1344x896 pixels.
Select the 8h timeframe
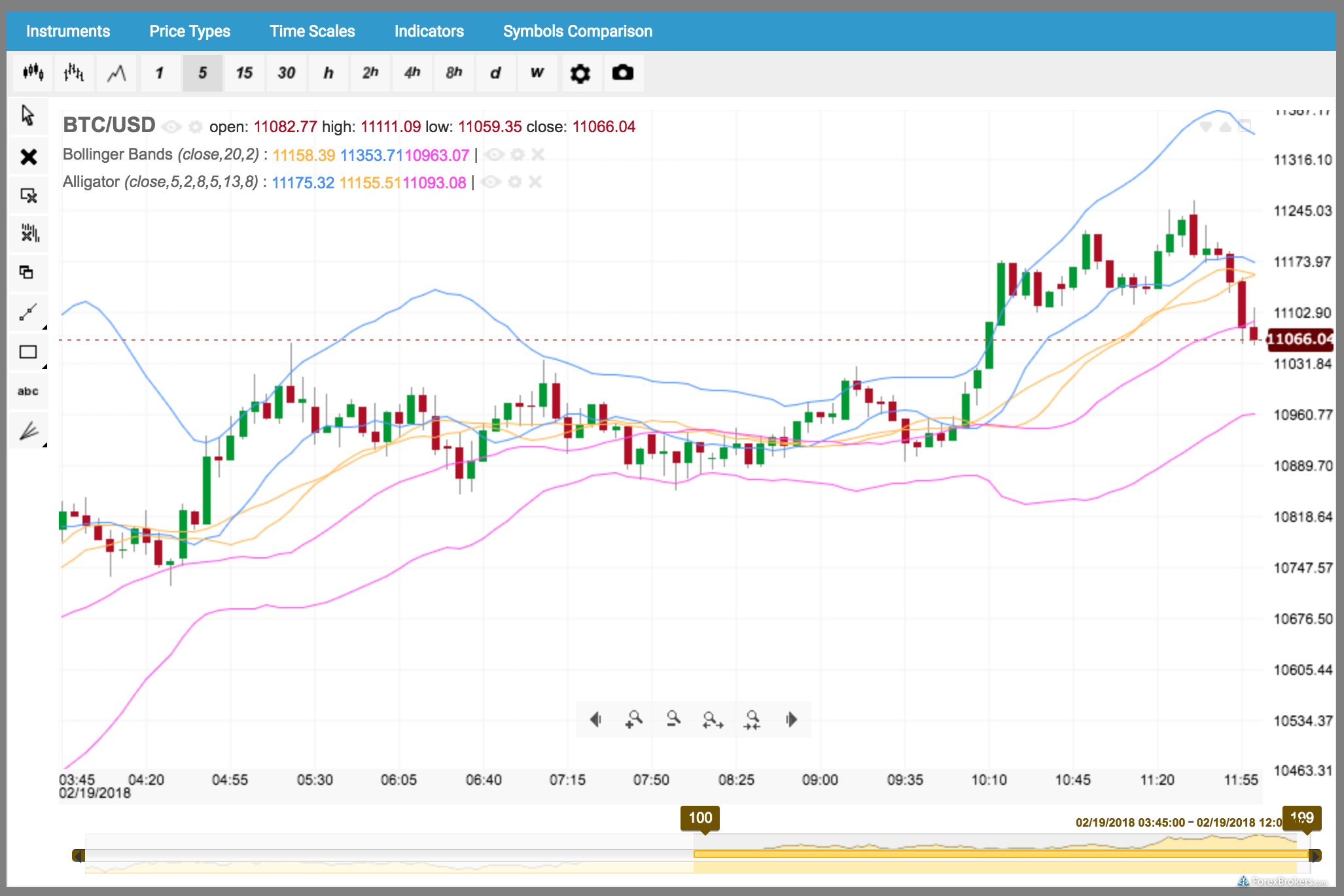[x=454, y=73]
